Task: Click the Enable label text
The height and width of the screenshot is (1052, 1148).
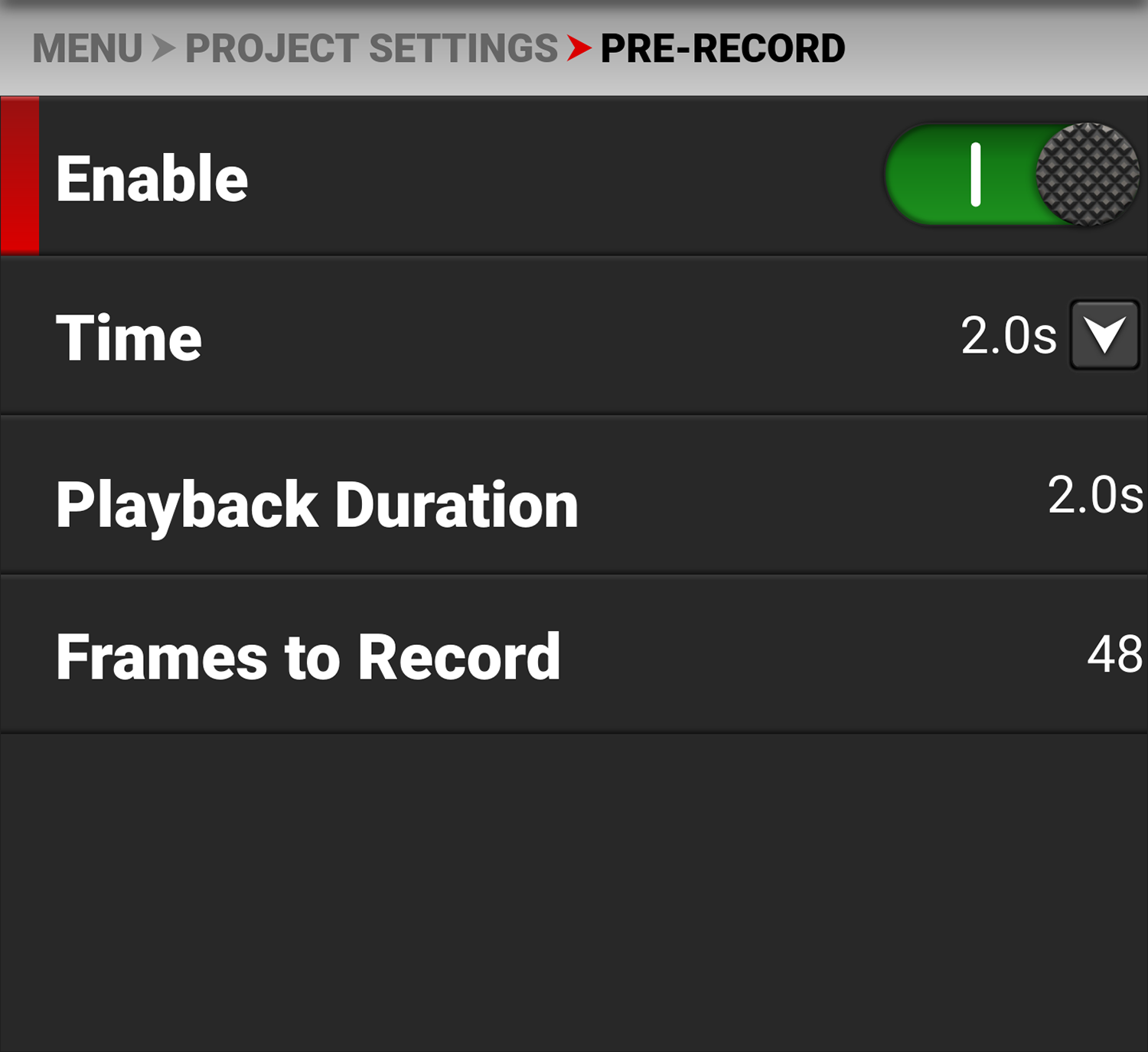Action: coord(152,178)
